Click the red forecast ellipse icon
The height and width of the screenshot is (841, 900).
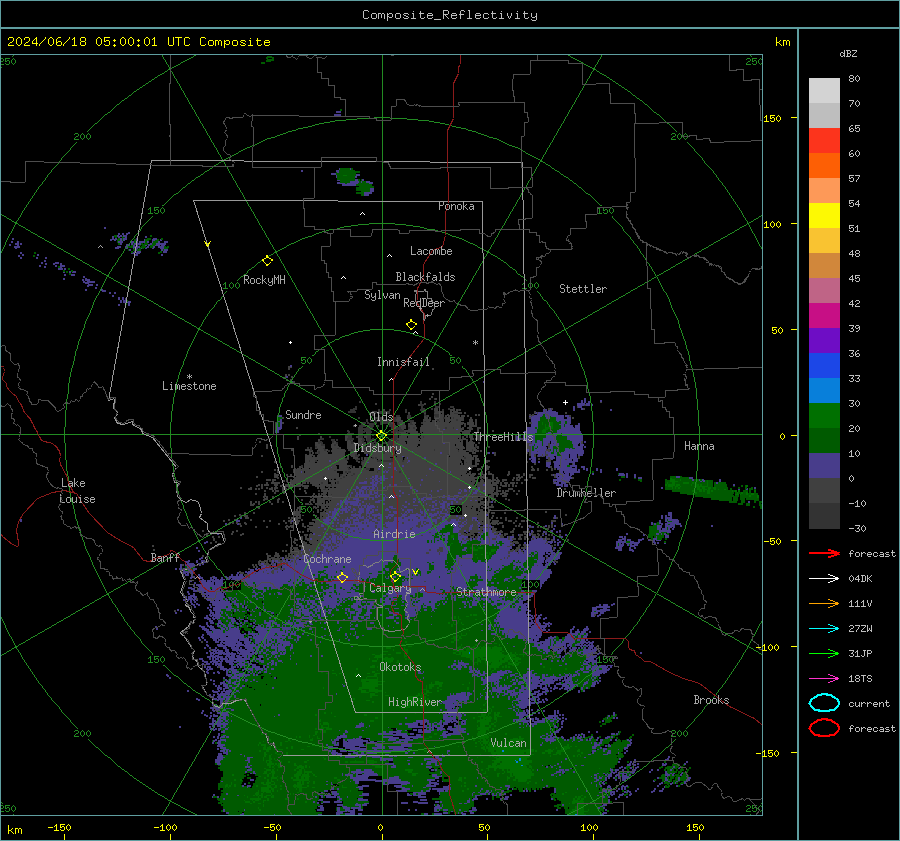coord(824,728)
